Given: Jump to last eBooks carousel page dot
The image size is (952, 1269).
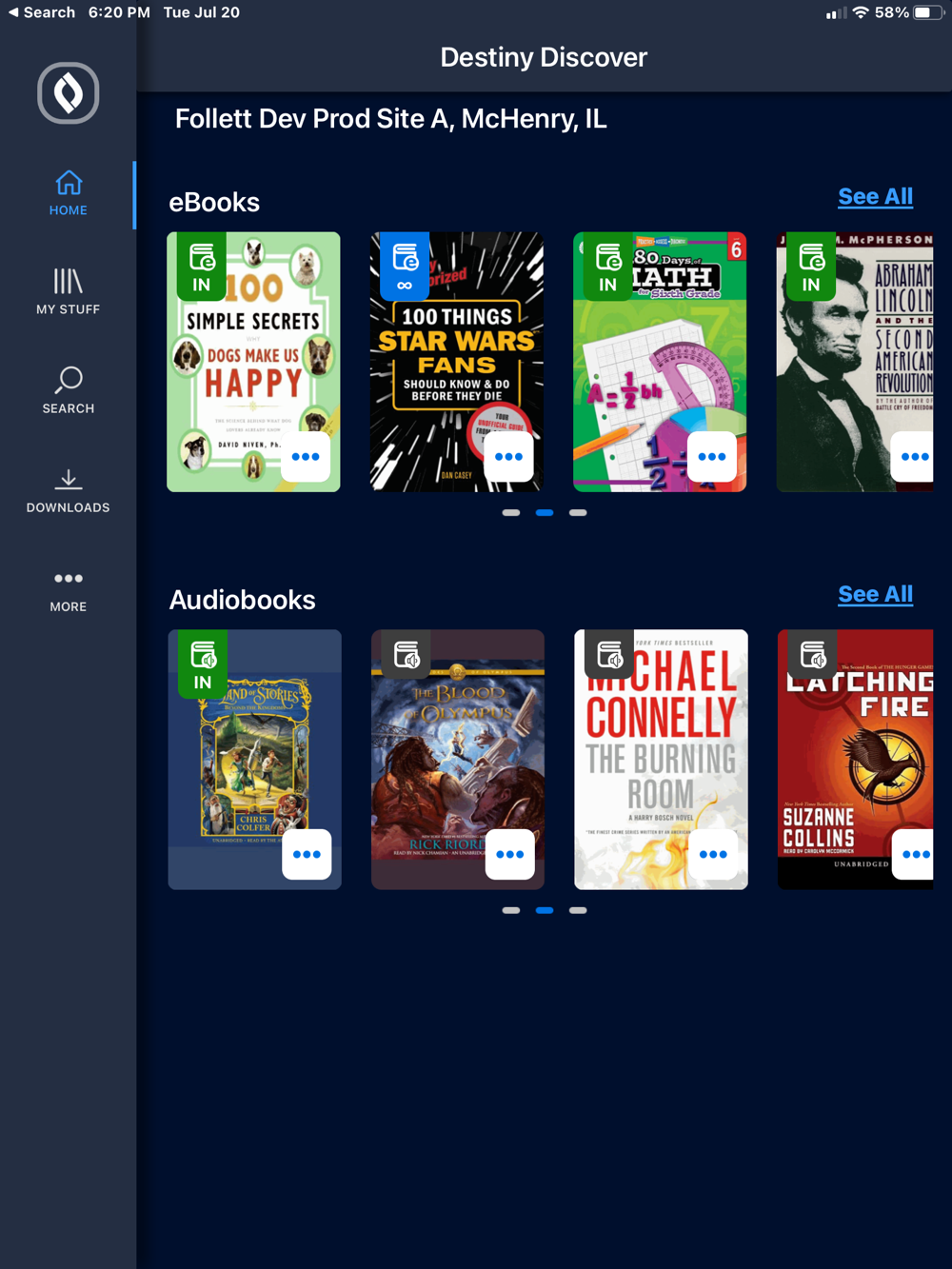Looking at the screenshot, I should (x=578, y=513).
